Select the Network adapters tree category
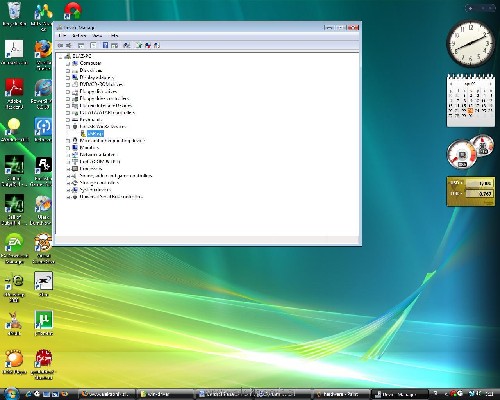 point(98,155)
